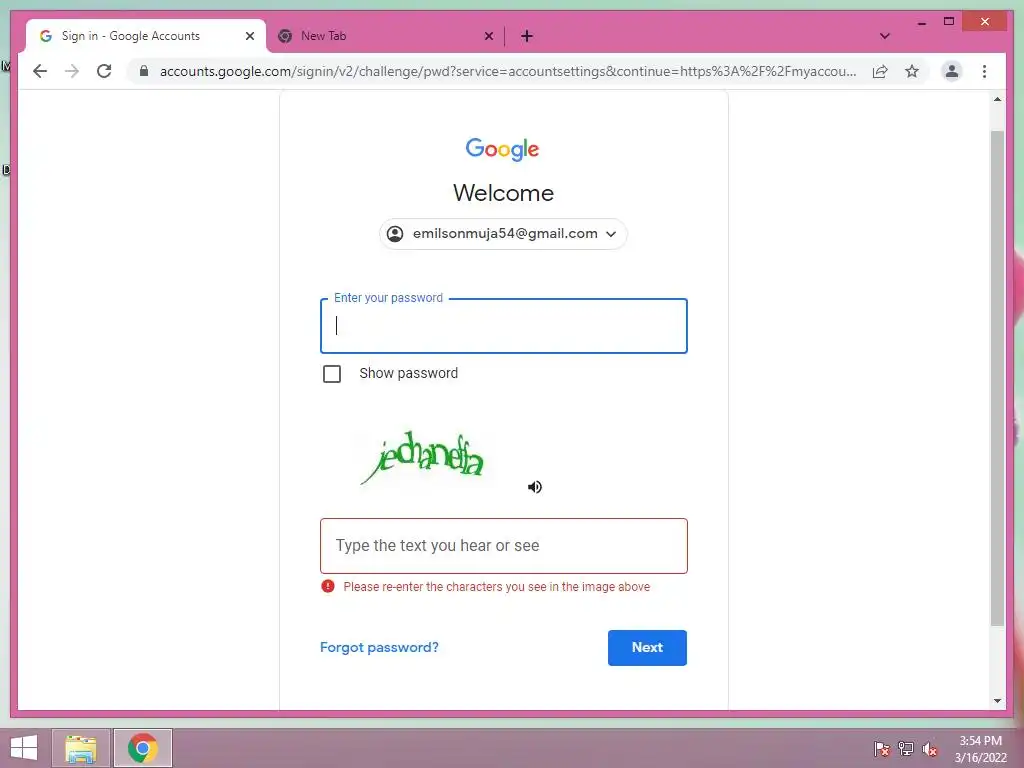The height and width of the screenshot is (768, 1024).
Task: Click the vertical page scrollbar thumb
Action: coord(997,379)
